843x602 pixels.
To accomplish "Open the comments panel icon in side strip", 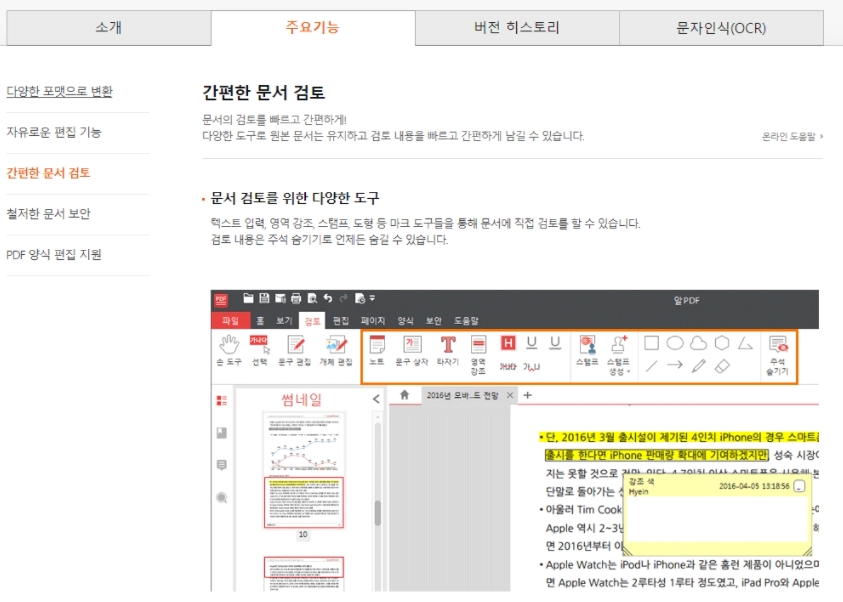I will click(222, 465).
